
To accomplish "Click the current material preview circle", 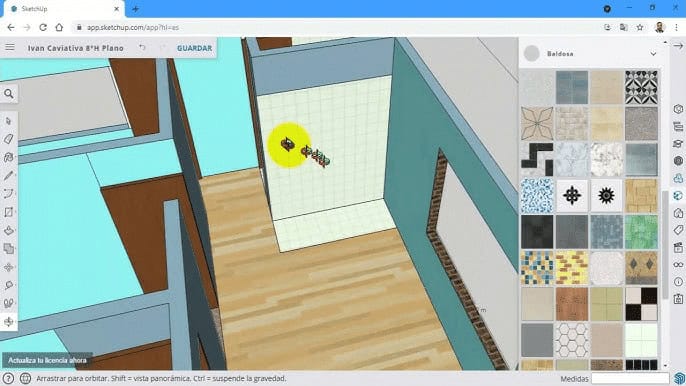I will click(532, 53).
